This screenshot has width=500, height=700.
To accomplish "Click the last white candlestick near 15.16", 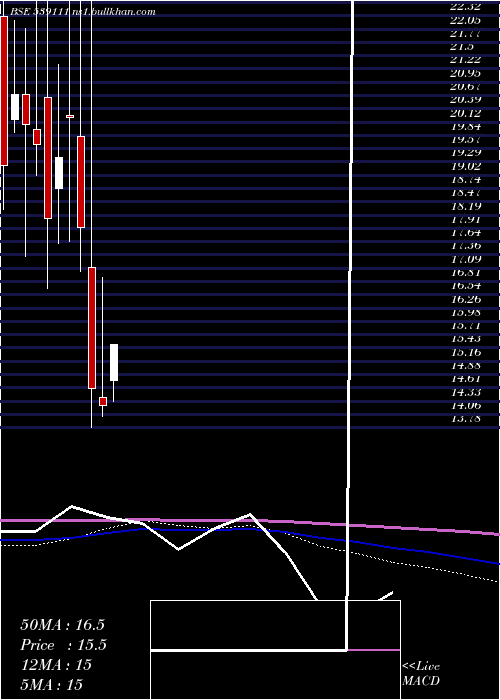I will pyautogui.click(x=114, y=362).
